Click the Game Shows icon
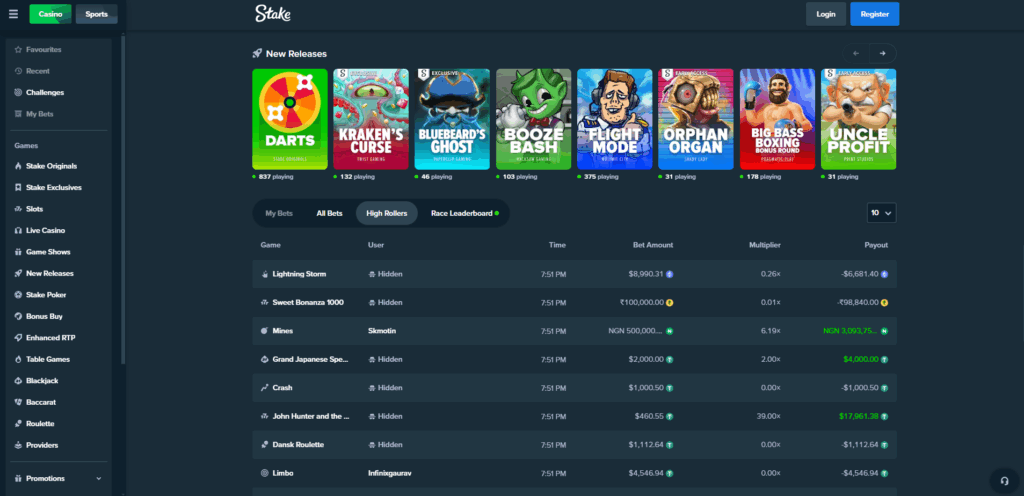 [18, 252]
